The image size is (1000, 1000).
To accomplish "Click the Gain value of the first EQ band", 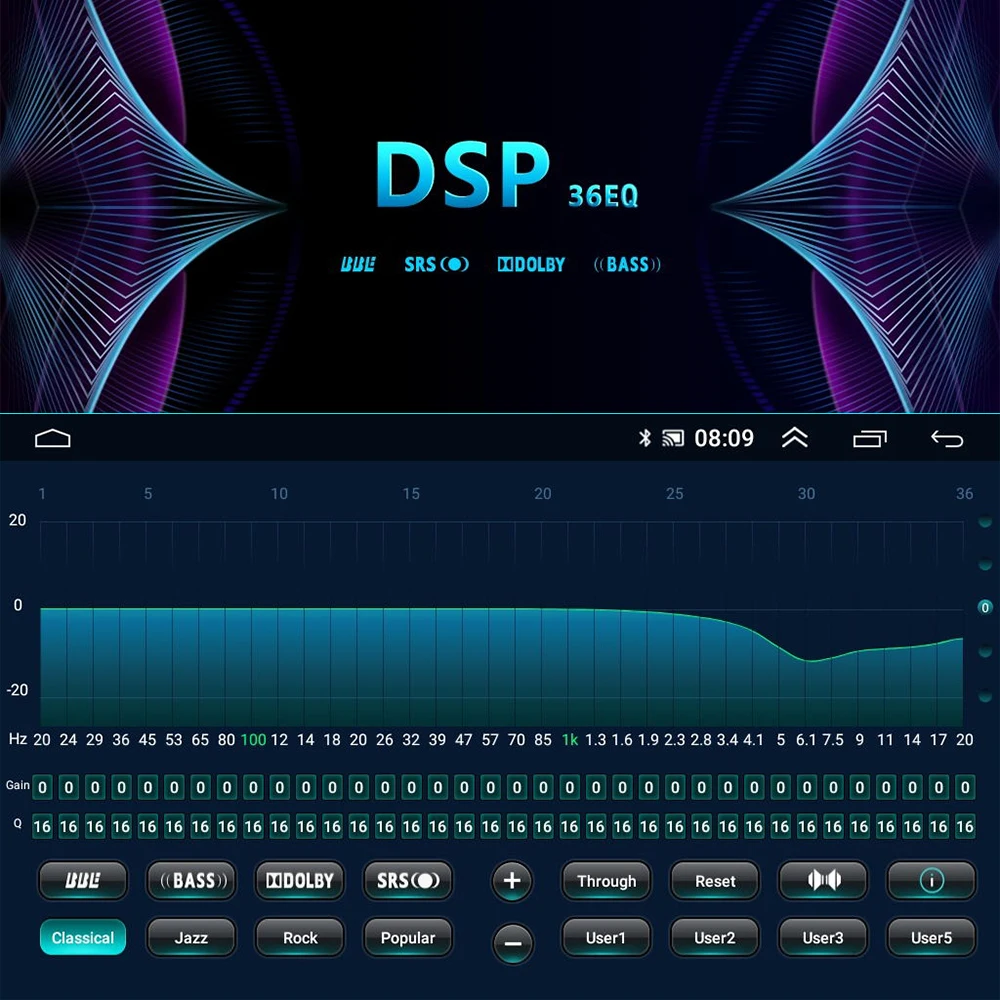I will (42, 787).
